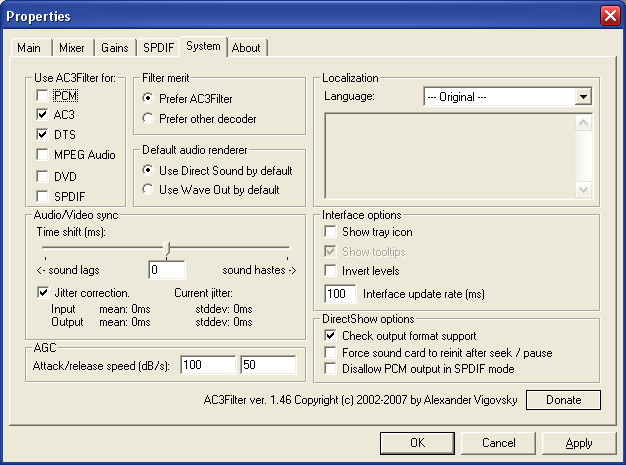
Task: Go to the About tab
Action: point(246,48)
